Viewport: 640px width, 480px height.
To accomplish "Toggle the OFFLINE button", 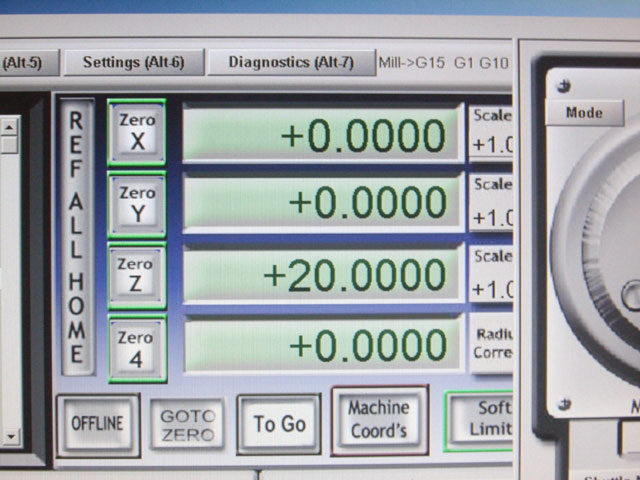I will (x=98, y=424).
